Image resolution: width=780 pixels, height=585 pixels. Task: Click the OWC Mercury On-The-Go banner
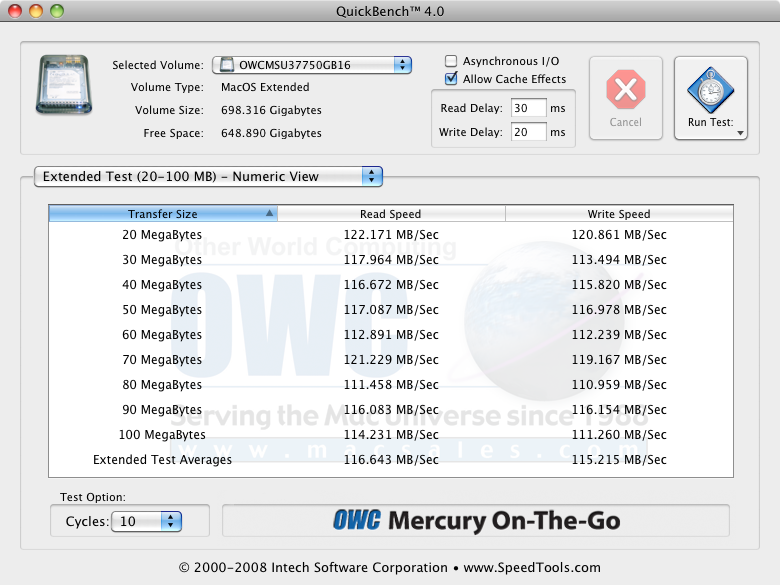tap(475, 521)
